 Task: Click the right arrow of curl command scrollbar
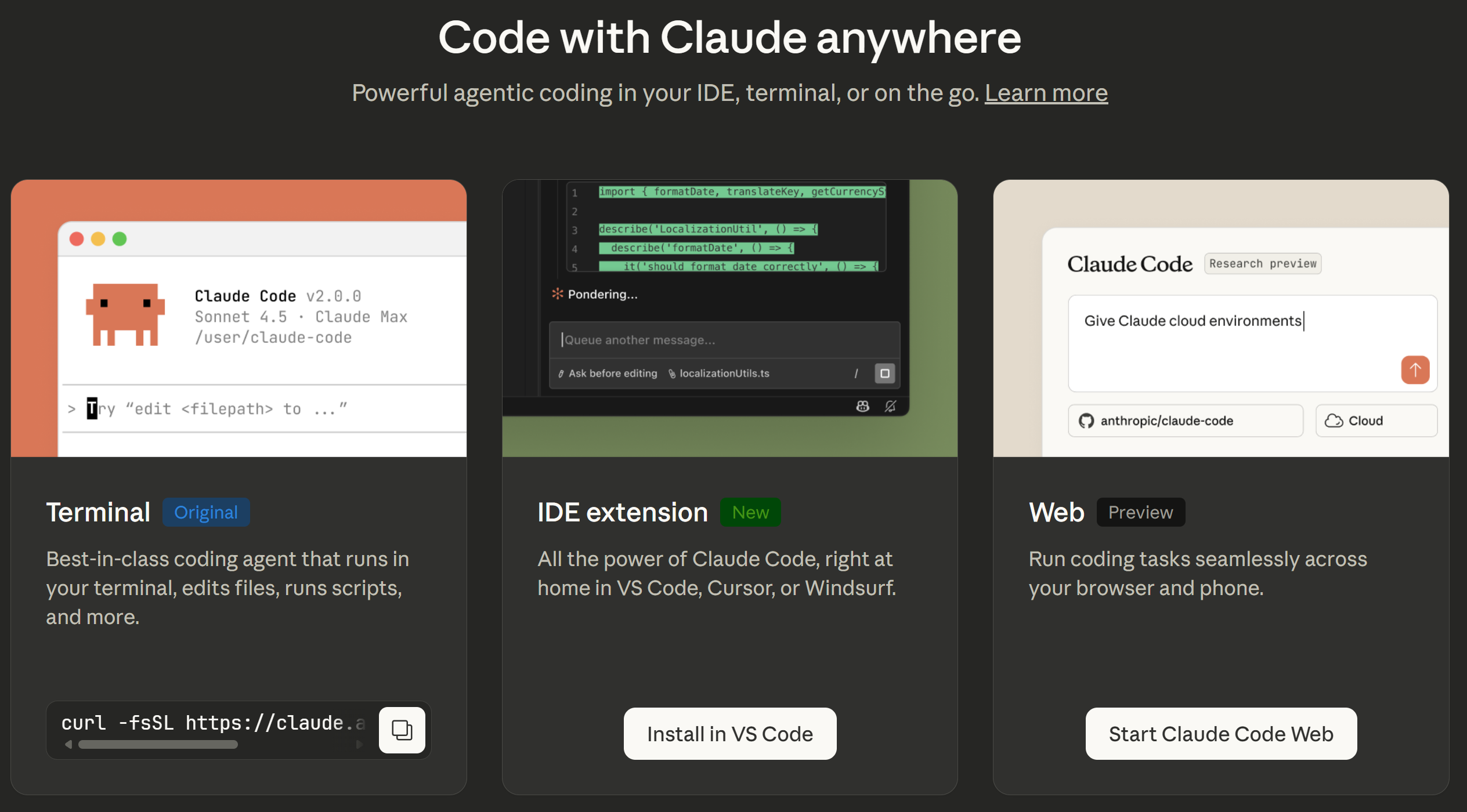pos(359,744)
